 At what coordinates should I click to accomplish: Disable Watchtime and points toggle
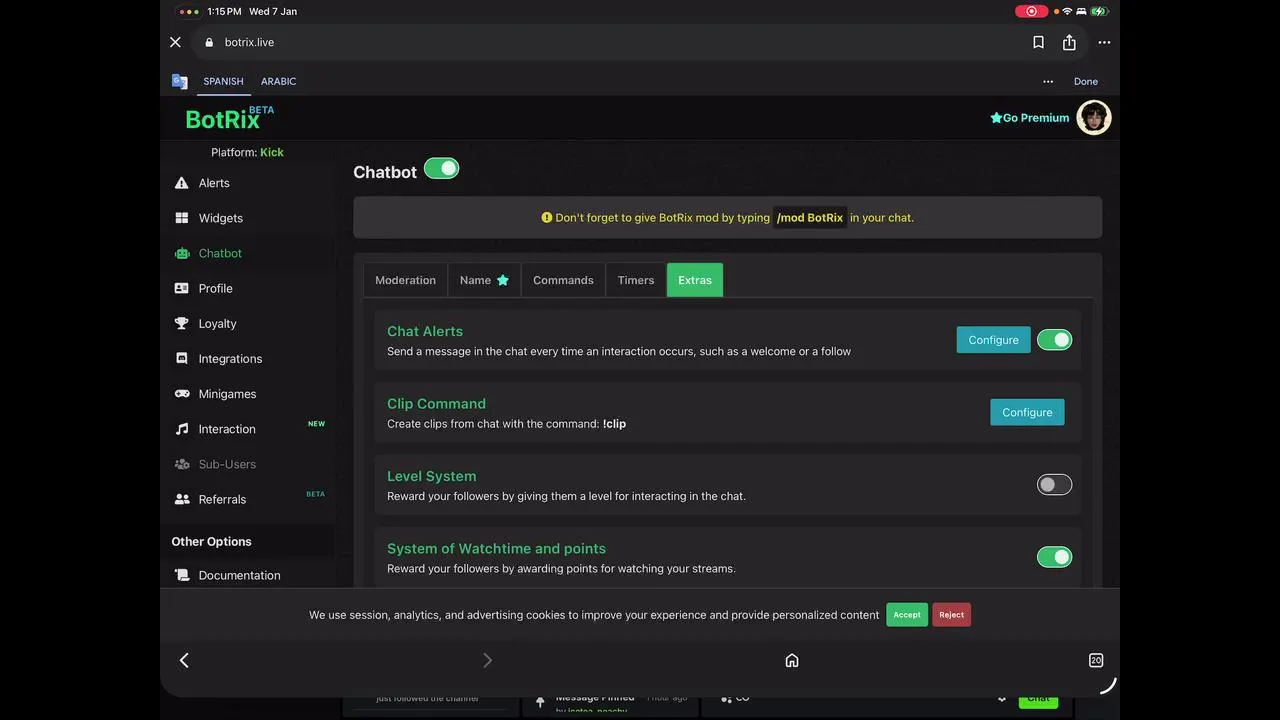[1054, 557]
